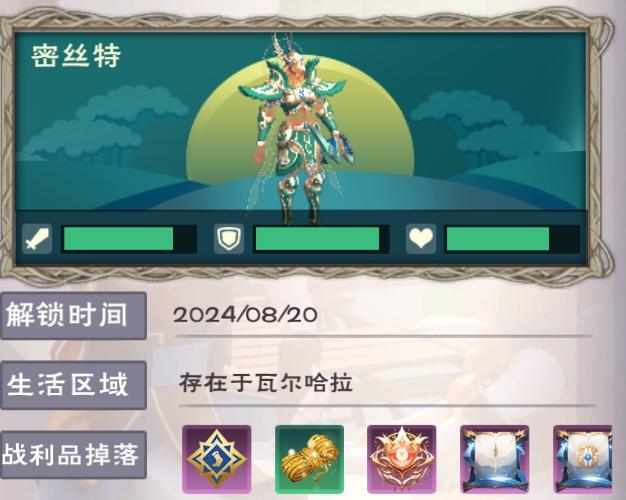
Task: Click the 密丝特 character name
Action: pos(76,56)
